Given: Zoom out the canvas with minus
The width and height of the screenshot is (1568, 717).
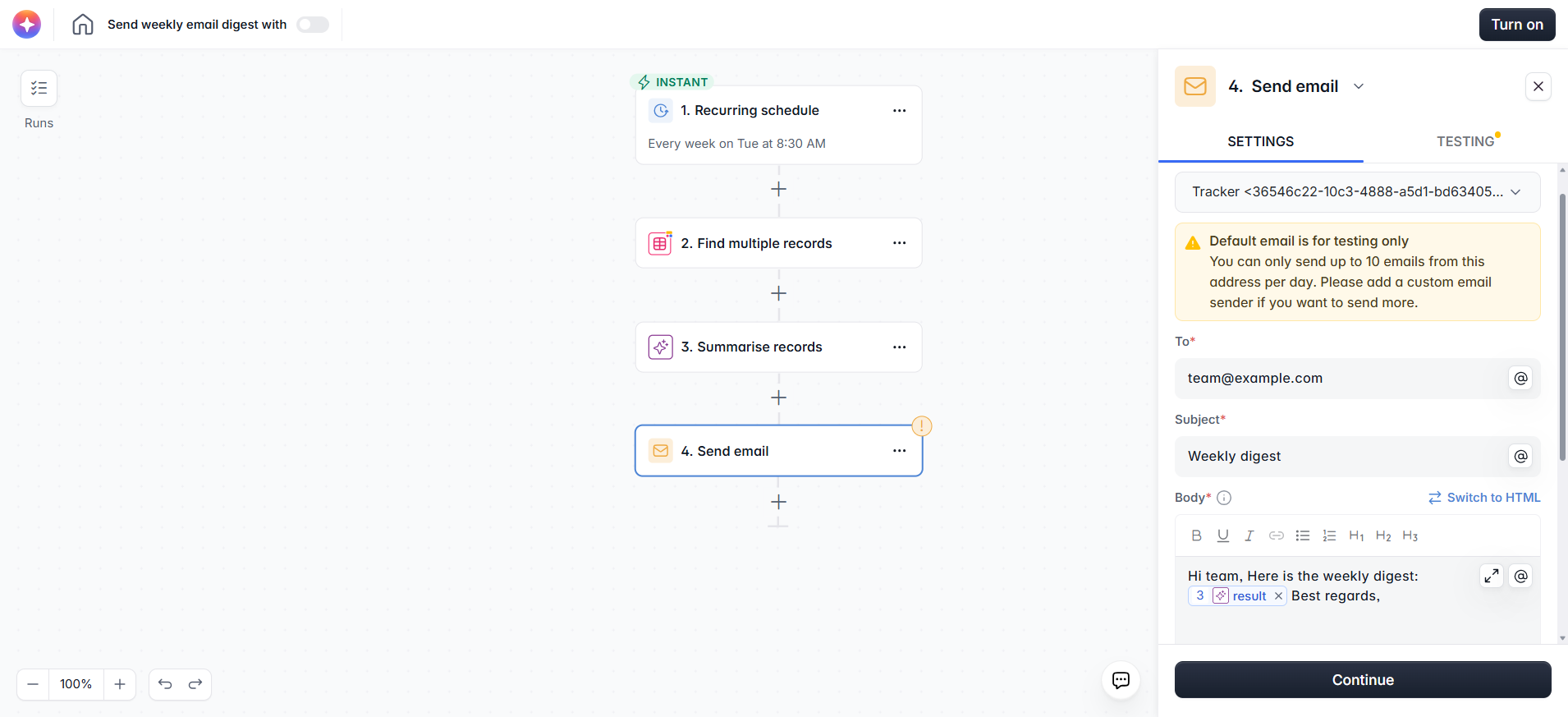Looking at the screenshot, I should [x=33, y=684].
